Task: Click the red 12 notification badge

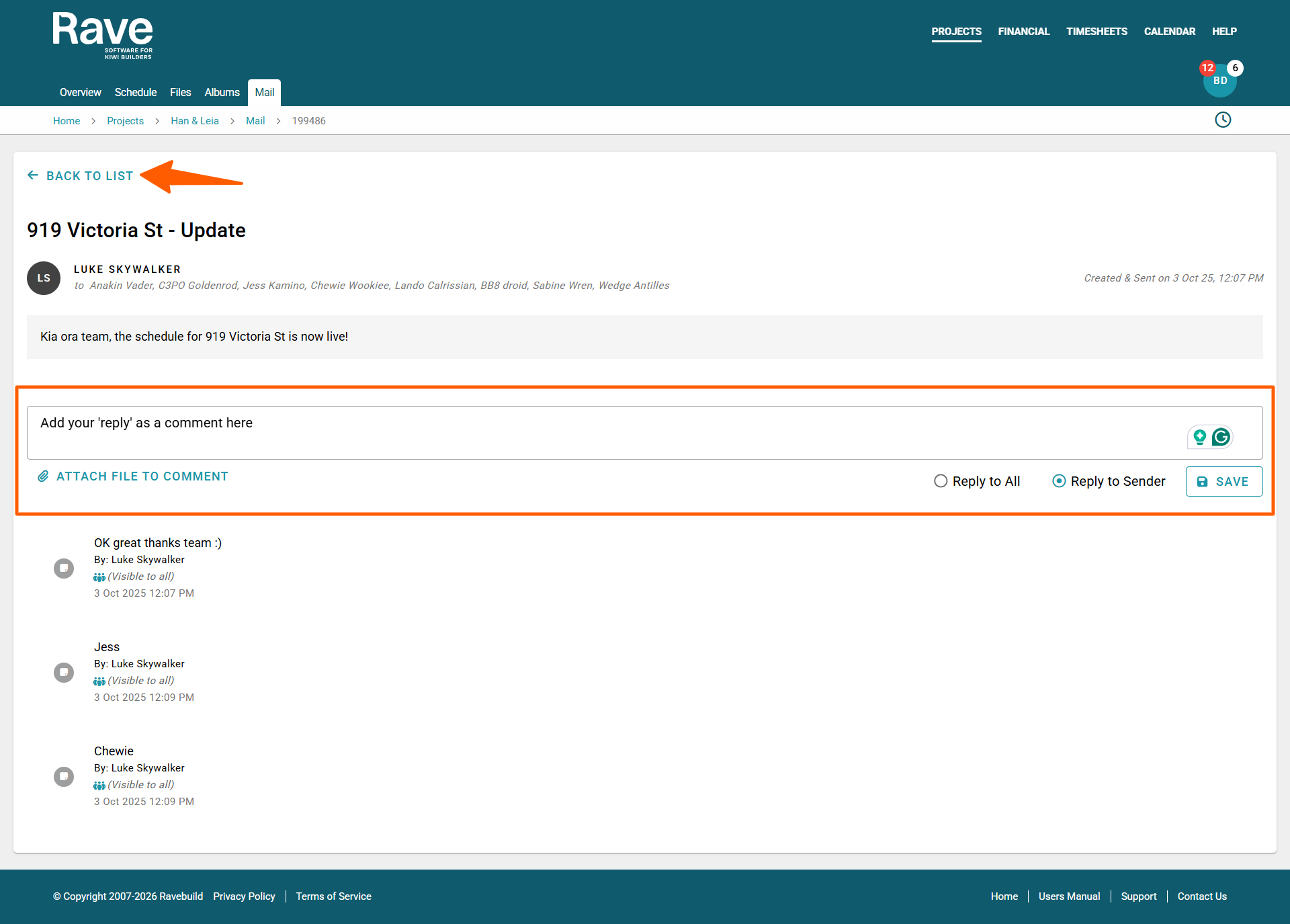Action: [1207, 68]
